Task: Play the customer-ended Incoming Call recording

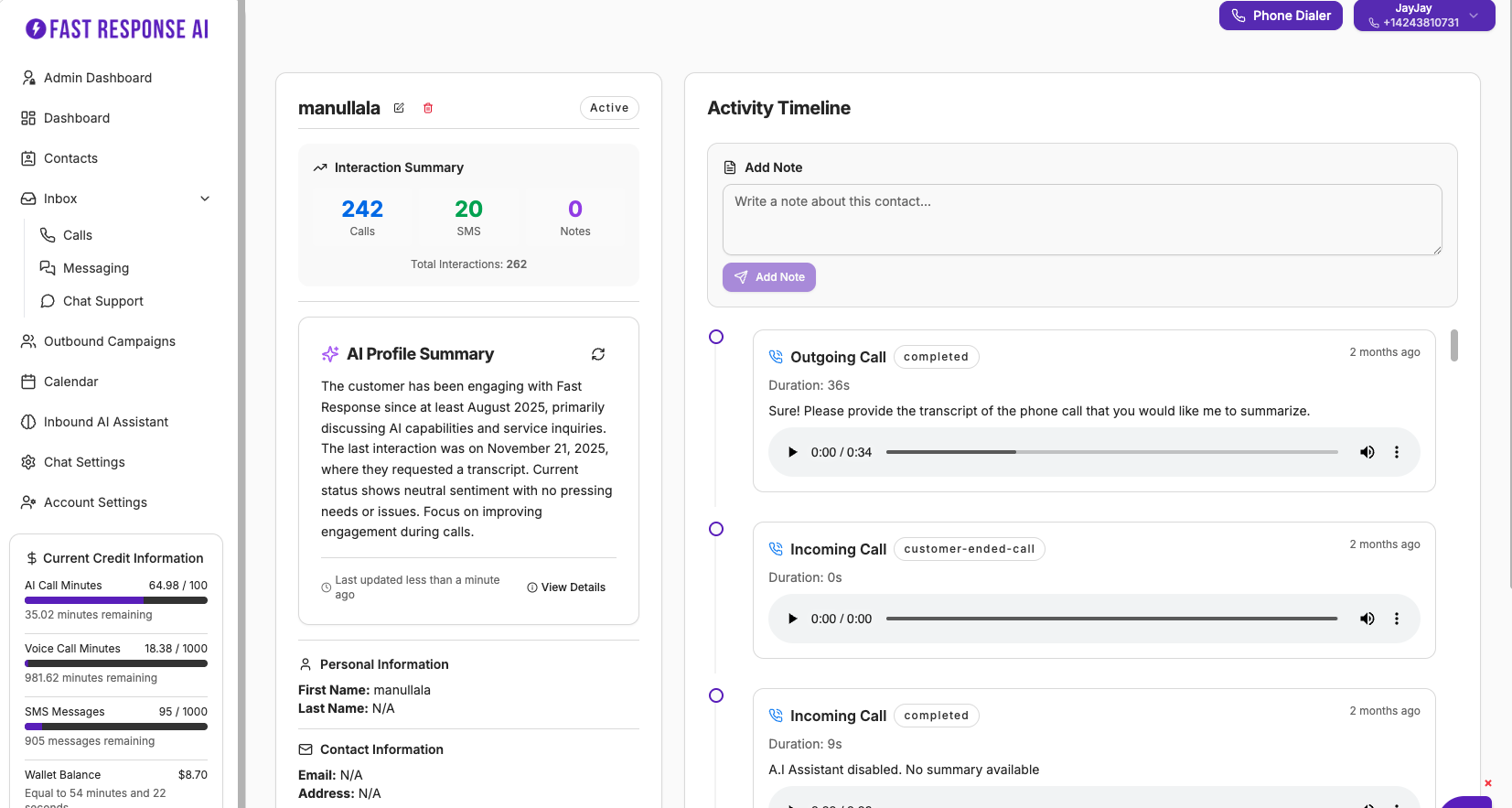Action: 792,619
